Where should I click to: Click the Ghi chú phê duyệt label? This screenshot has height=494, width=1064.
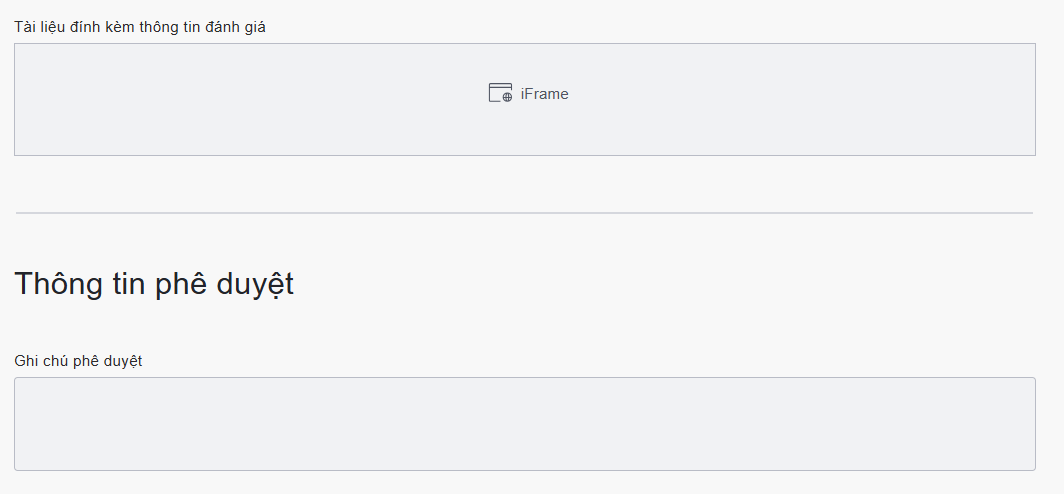[x=78, y=361]
